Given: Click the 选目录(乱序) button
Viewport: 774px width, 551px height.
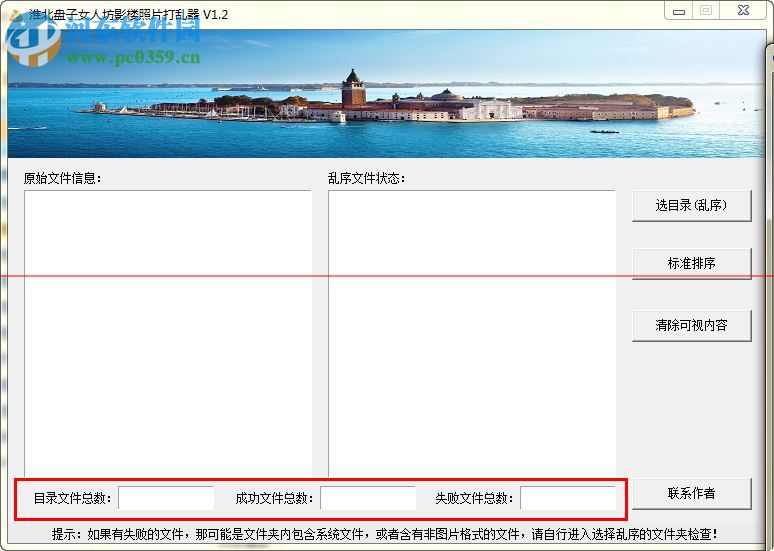Looking at the screenshot, I should tap(692, 205).
